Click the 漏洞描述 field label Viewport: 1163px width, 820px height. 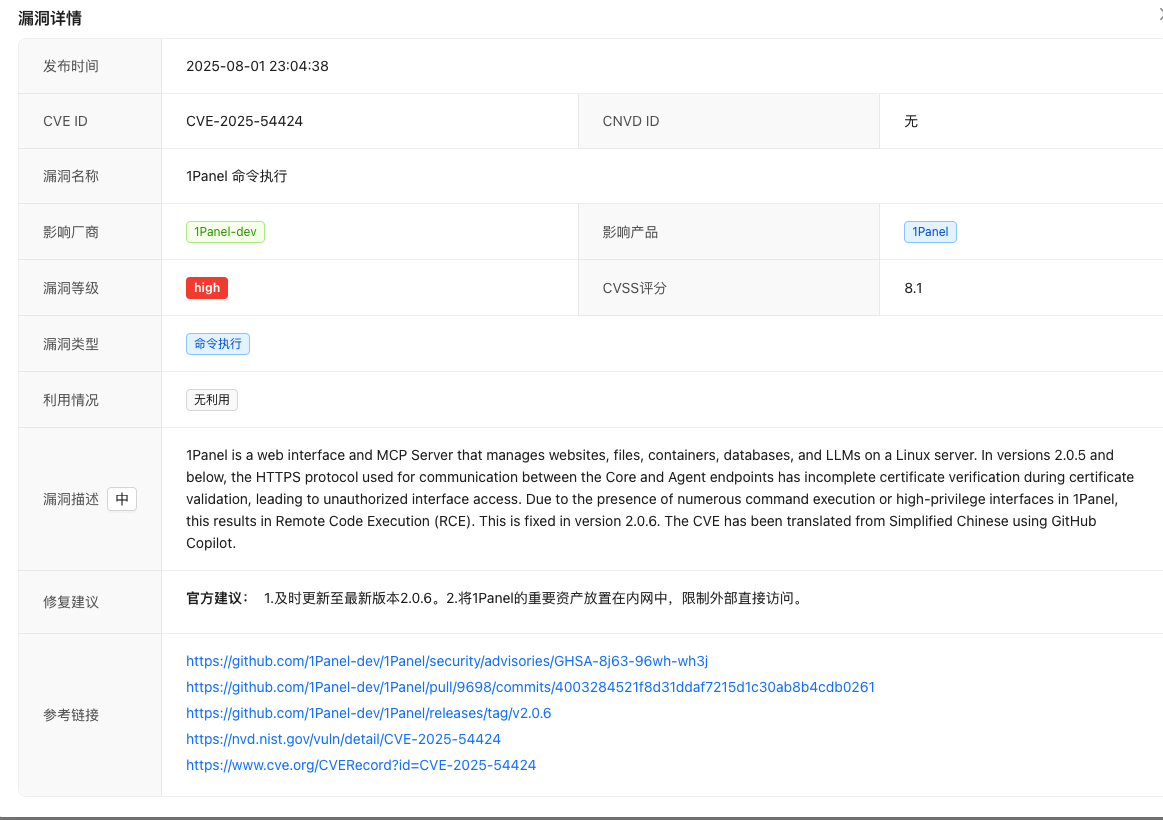click(70, 499)
